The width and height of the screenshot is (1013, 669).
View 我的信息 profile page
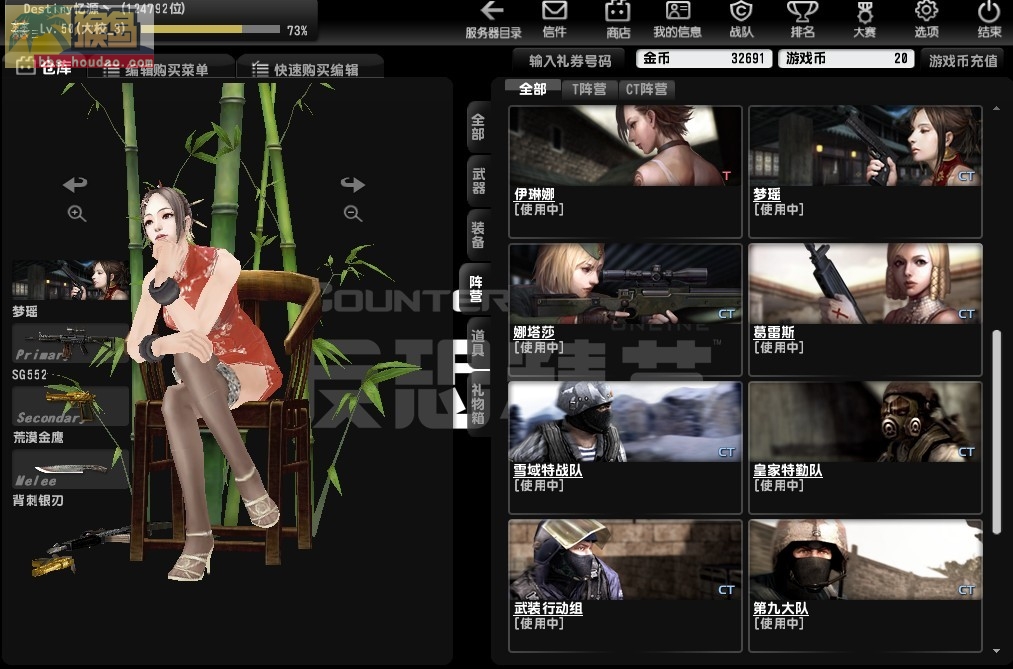tap(677, 20)
